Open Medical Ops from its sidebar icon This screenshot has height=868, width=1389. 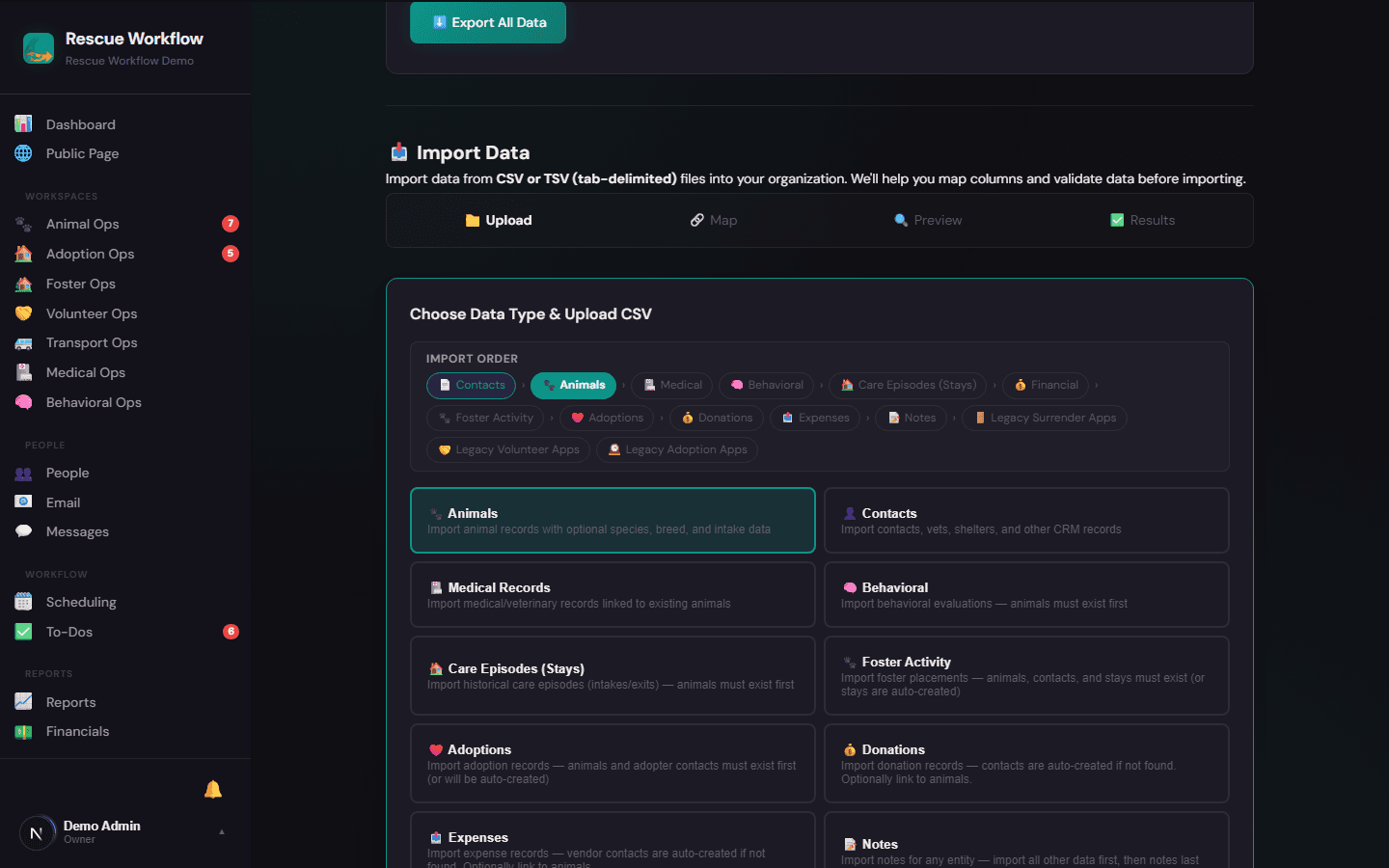(x=24, y=372)
